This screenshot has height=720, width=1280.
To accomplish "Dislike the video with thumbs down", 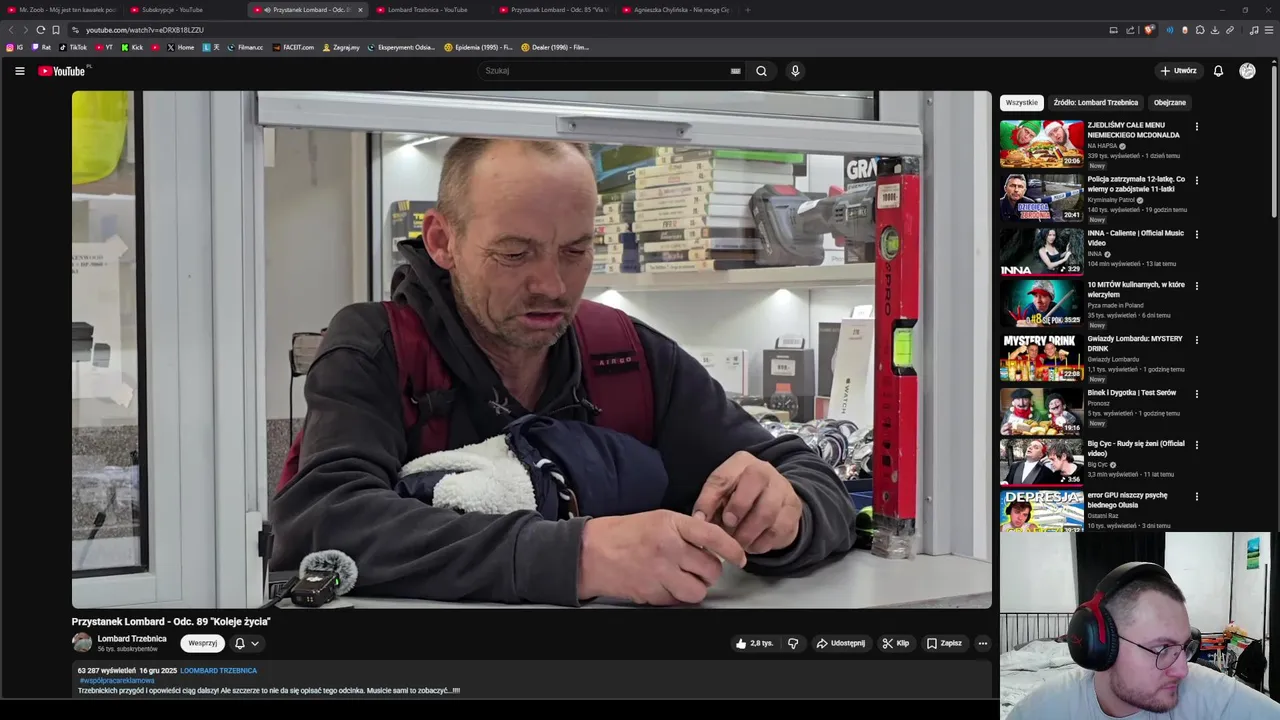I will (x=793, y=643).
